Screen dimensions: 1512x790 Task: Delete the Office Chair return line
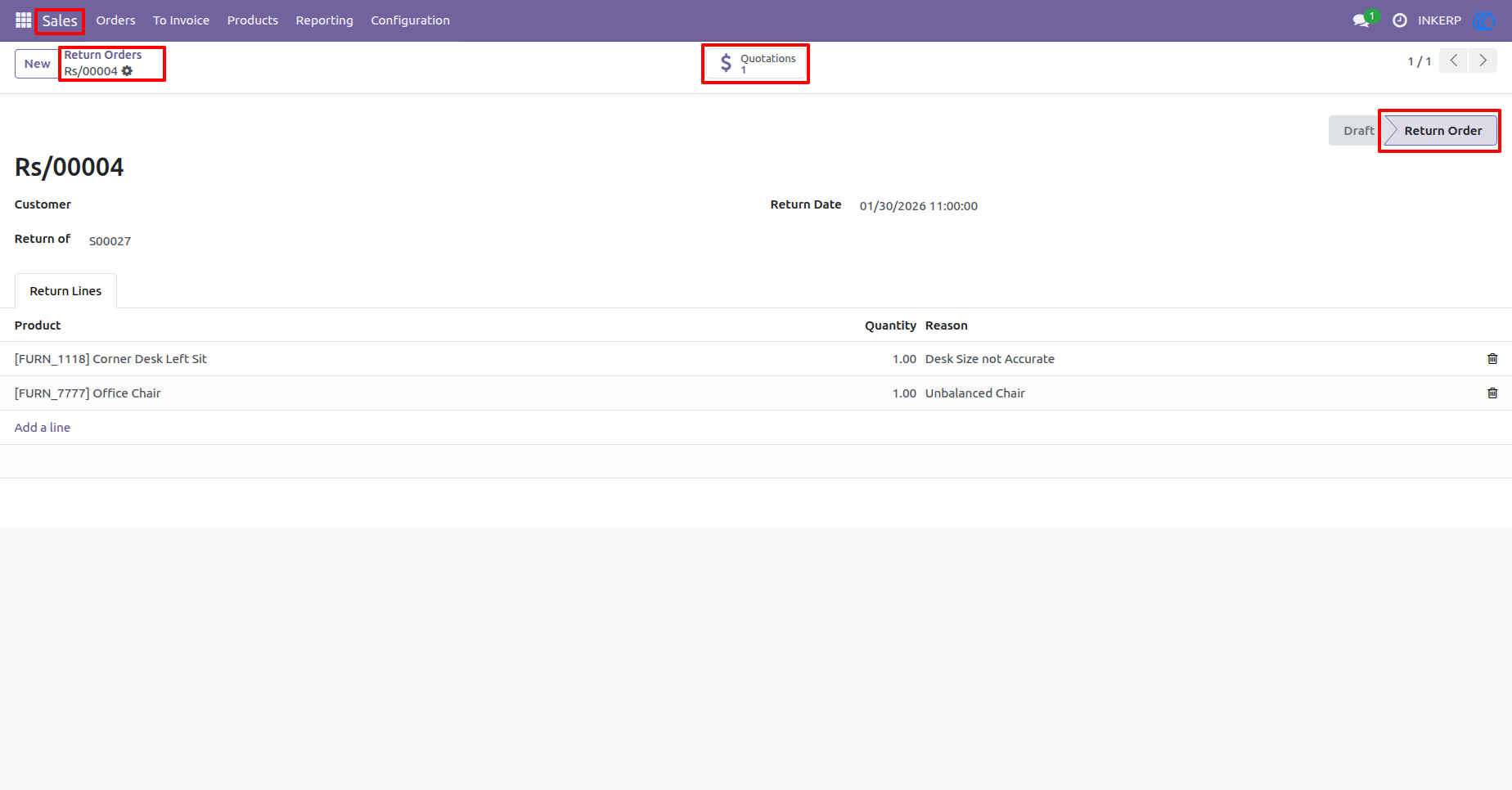pyautogui.click(x=1492, y=393)
